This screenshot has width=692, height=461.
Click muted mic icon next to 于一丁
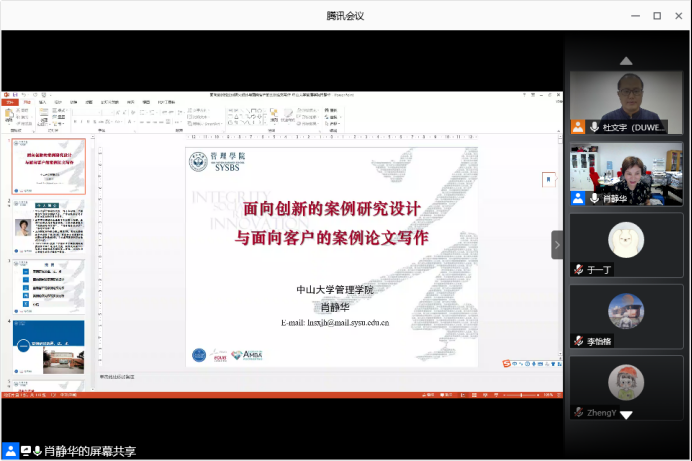click(x=578, y=270)
